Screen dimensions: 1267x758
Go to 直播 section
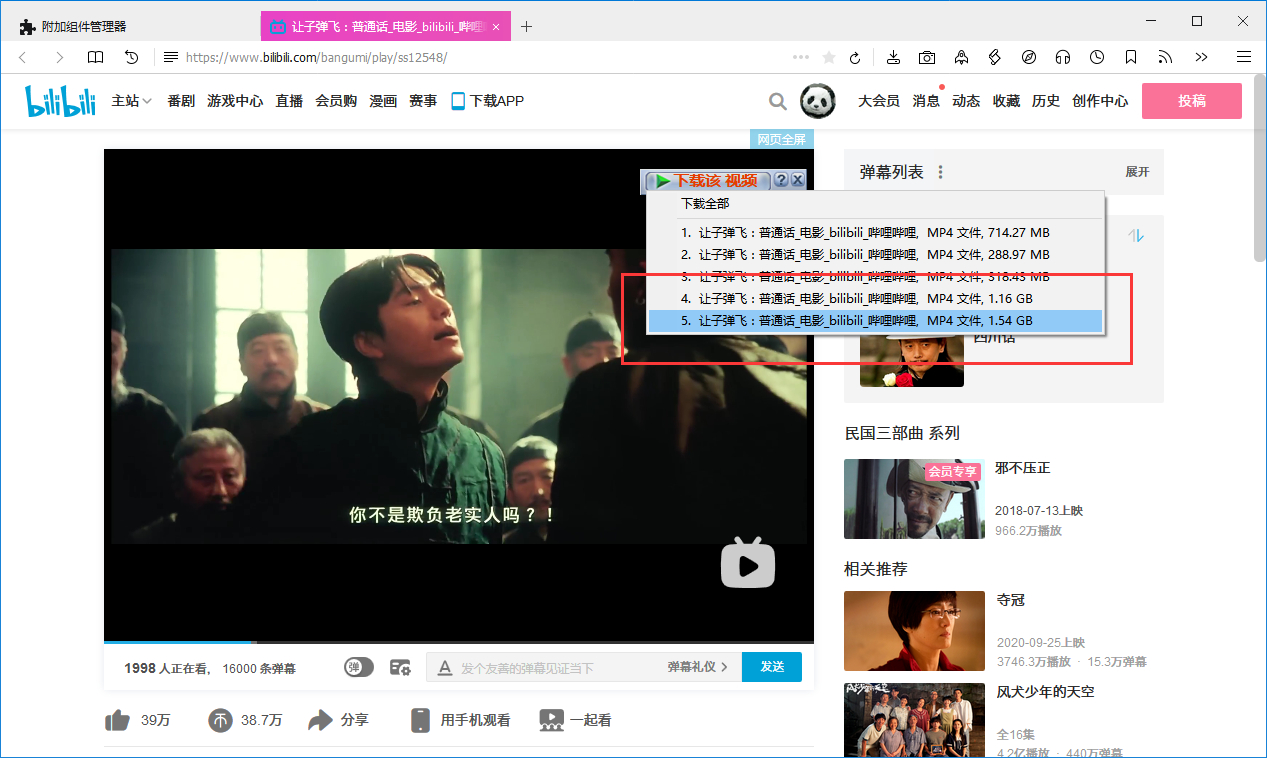[289, 101]
